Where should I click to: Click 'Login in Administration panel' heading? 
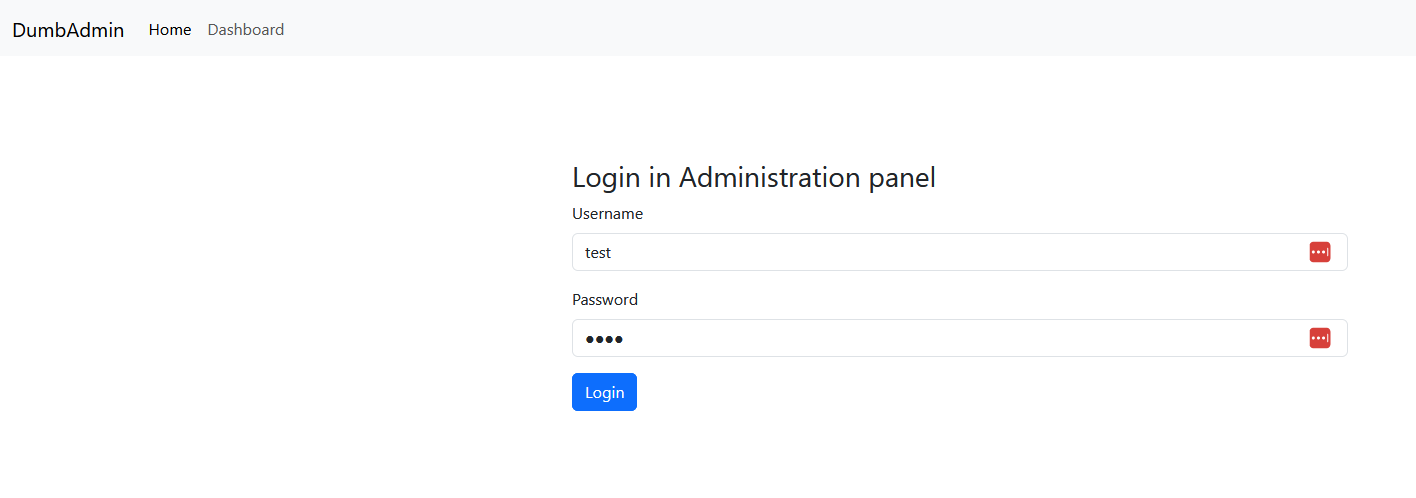(x=754, y=178)
